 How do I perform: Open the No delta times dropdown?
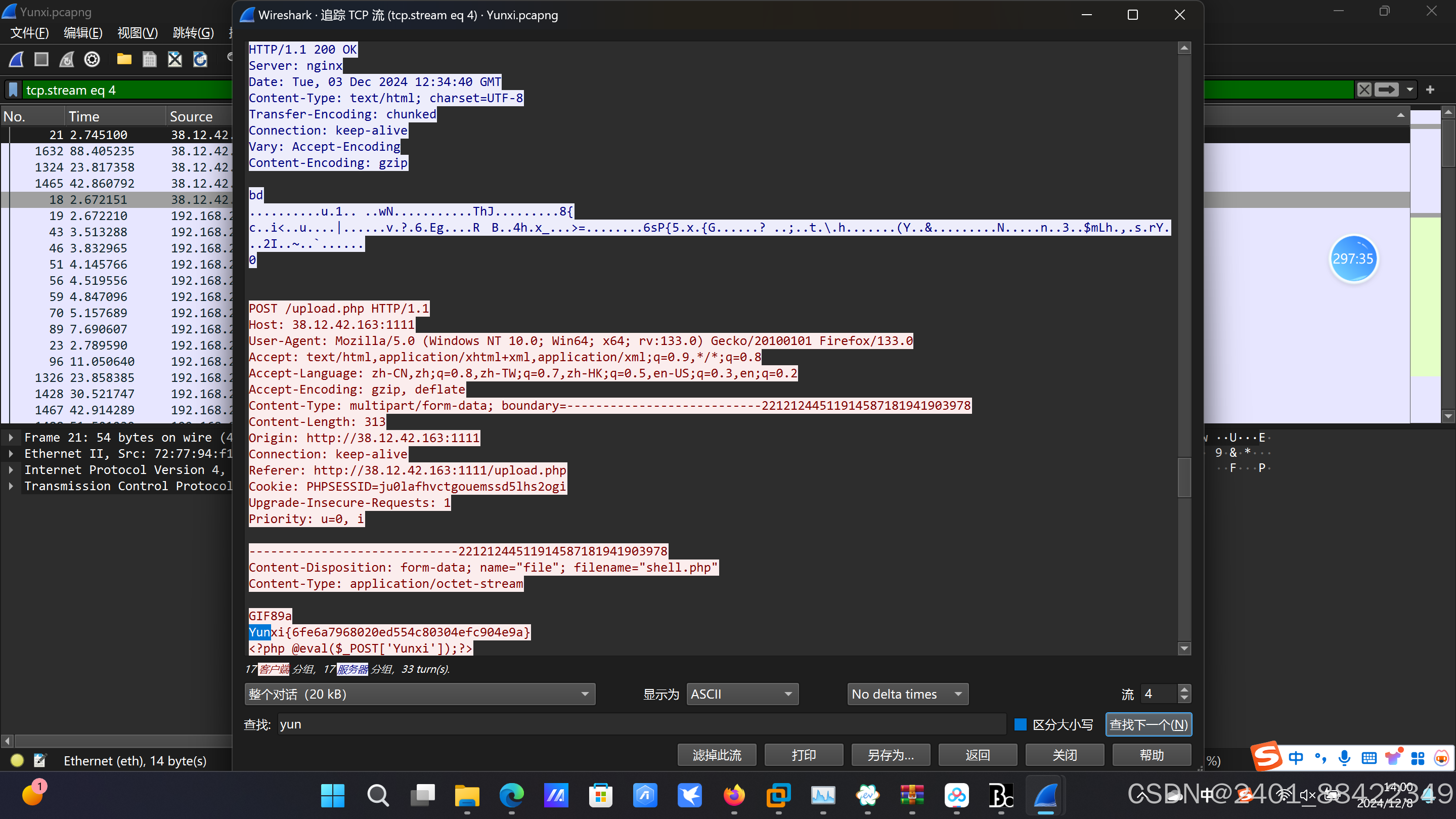click(x=907, y=694)
